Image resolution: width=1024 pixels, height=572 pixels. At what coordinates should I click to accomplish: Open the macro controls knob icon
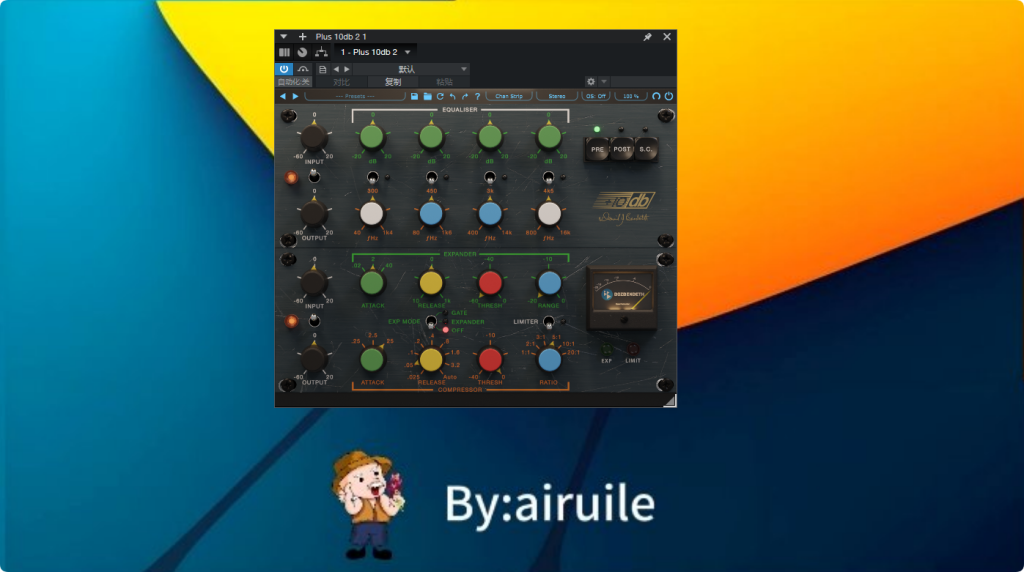pos(302,52)
